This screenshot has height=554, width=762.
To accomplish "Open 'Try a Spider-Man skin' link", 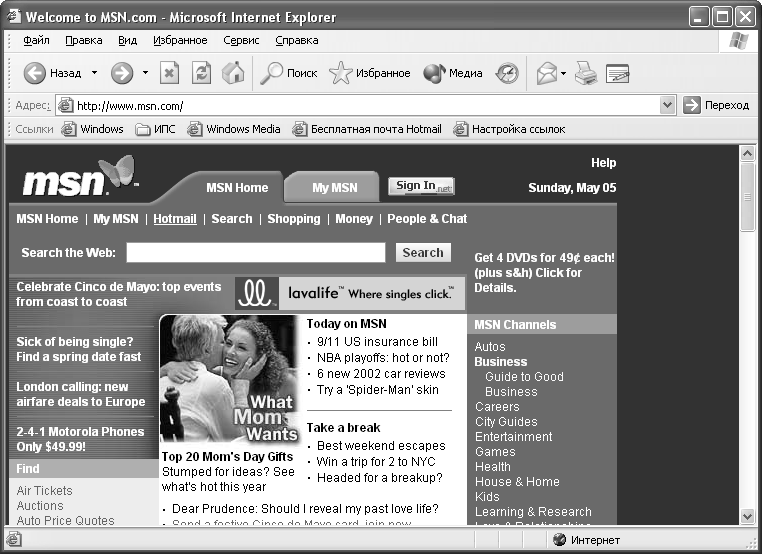I will 378,390.
